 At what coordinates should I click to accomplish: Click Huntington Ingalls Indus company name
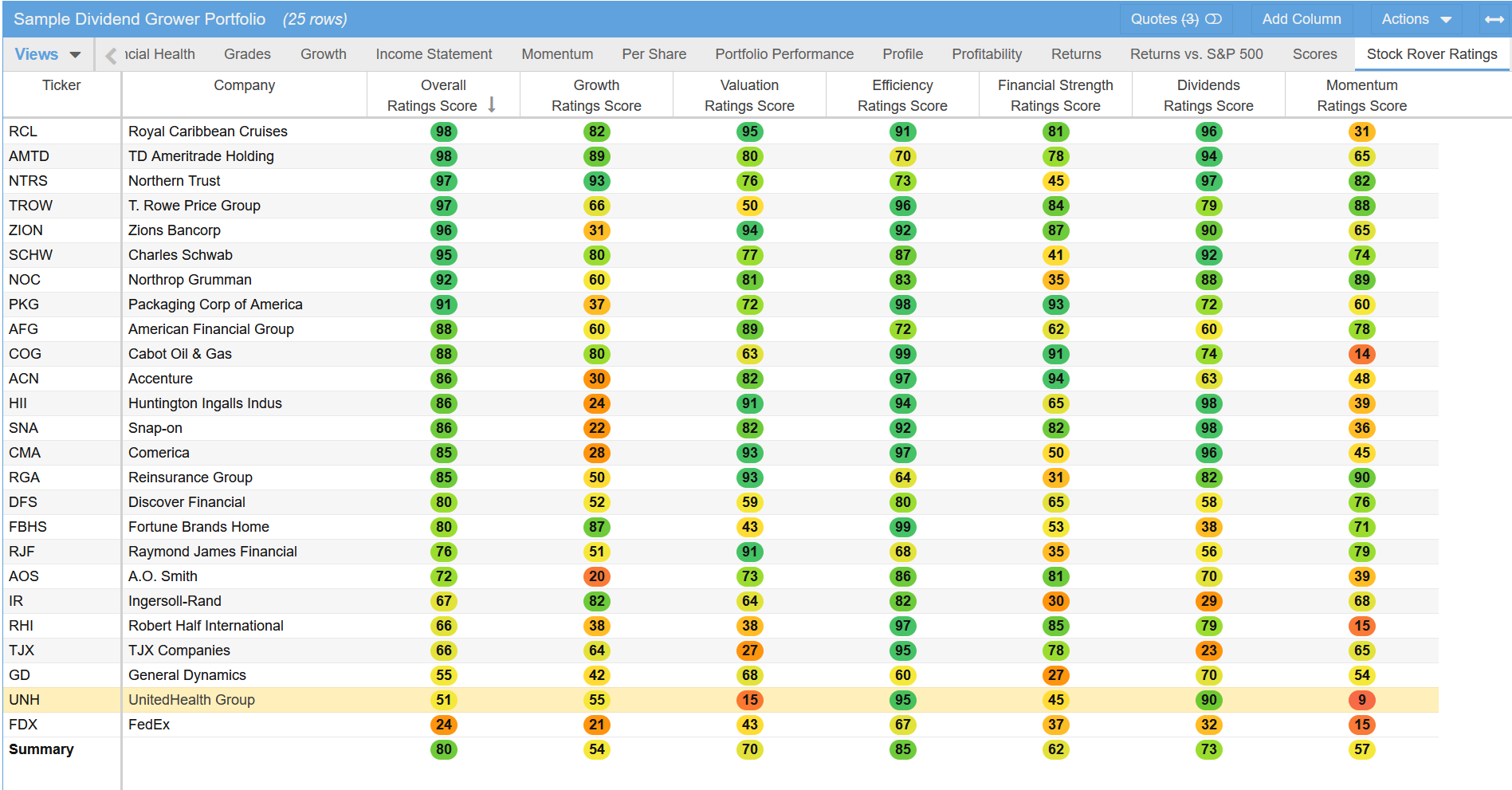(x=205, y=403)
